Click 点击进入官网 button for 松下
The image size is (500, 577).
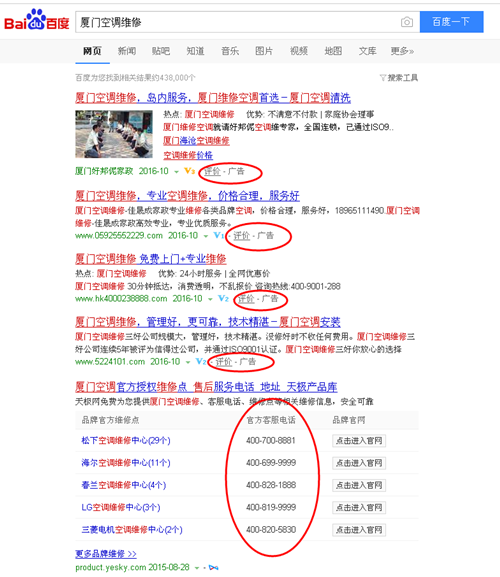coord(359,440)
